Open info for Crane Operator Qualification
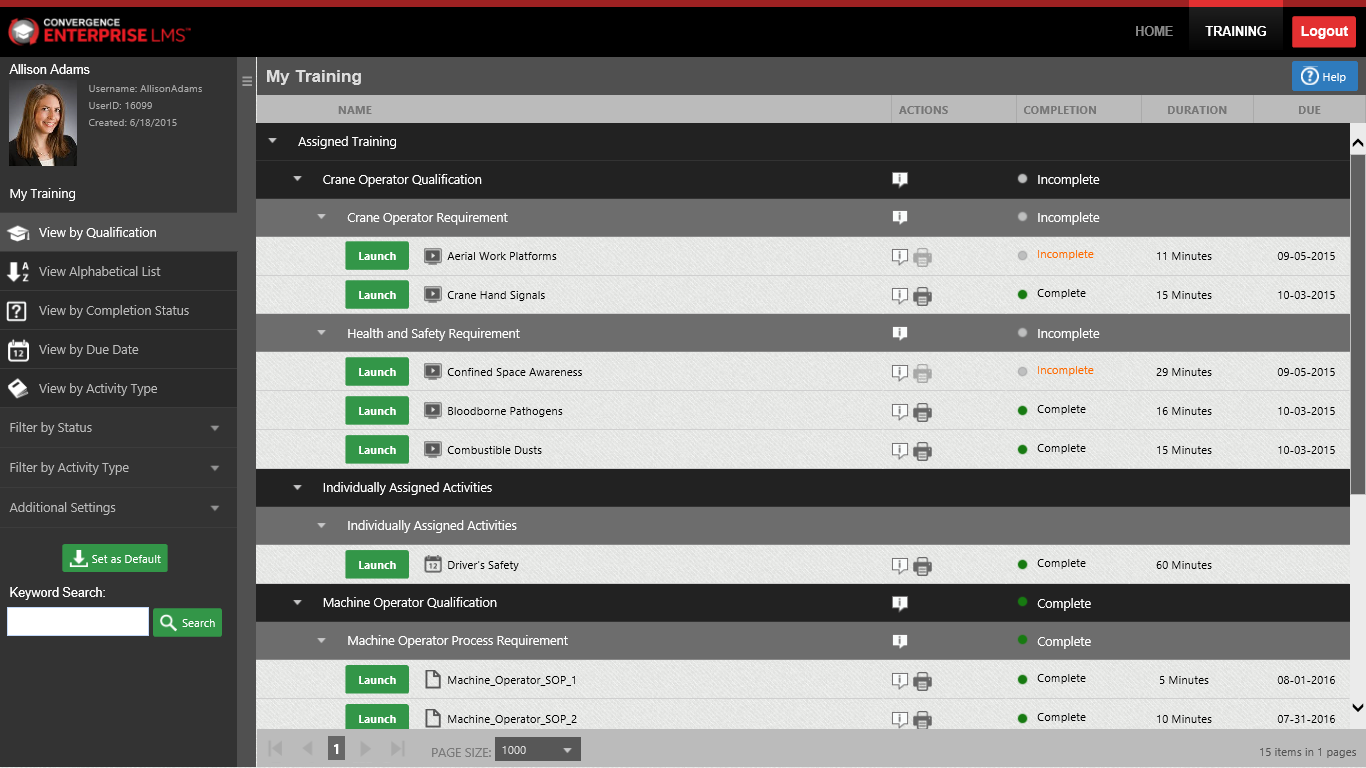The height and width of the screenshot is (768, 1366). [900, 180]
